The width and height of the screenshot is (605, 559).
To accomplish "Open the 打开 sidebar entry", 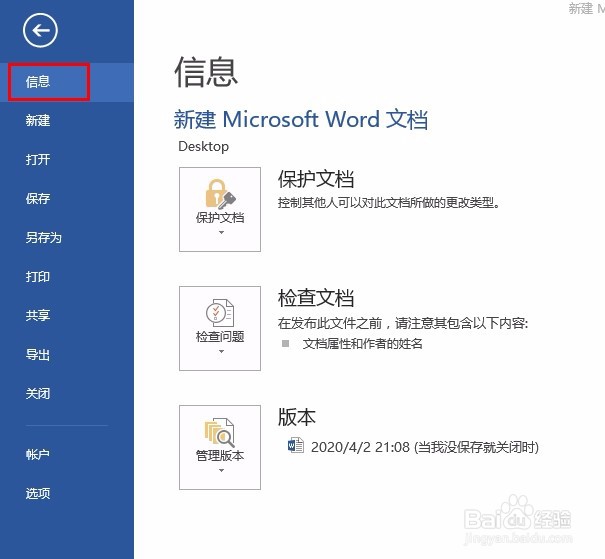I will coord(38,159).
